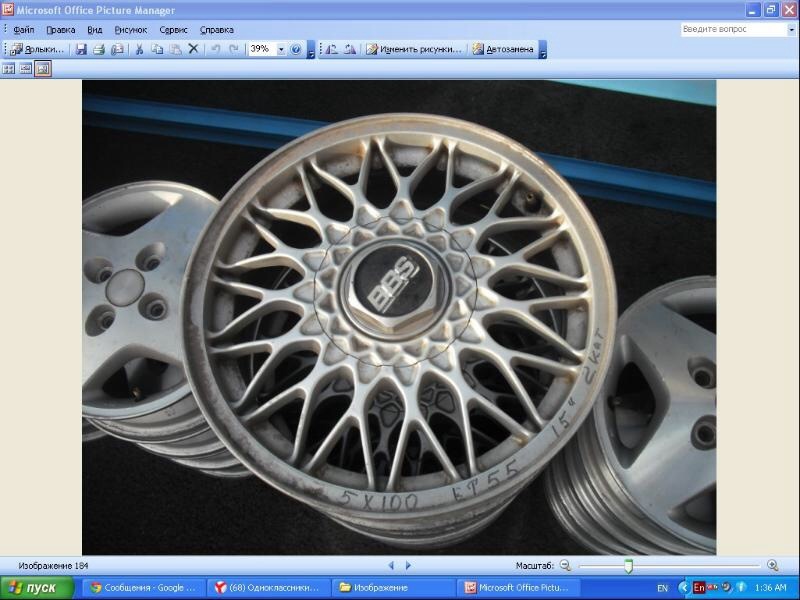Click the Rotate left icon
This screenshot has width=800, height=600.
[332, 49]
